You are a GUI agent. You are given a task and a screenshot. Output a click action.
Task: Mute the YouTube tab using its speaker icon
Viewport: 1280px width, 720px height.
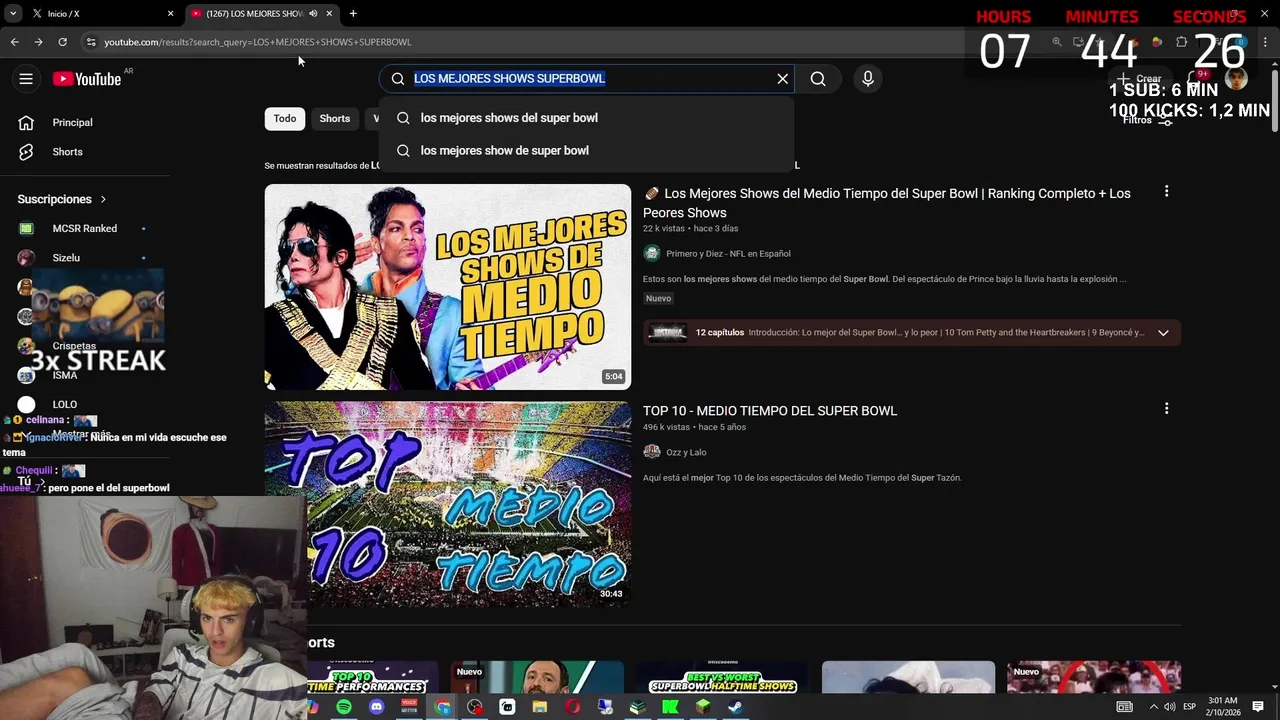(x=313, y=14)
